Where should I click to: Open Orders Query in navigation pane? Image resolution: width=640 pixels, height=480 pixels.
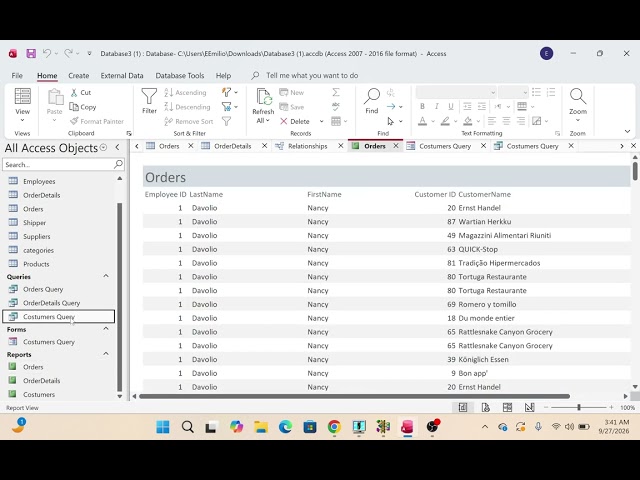(43, 289)
